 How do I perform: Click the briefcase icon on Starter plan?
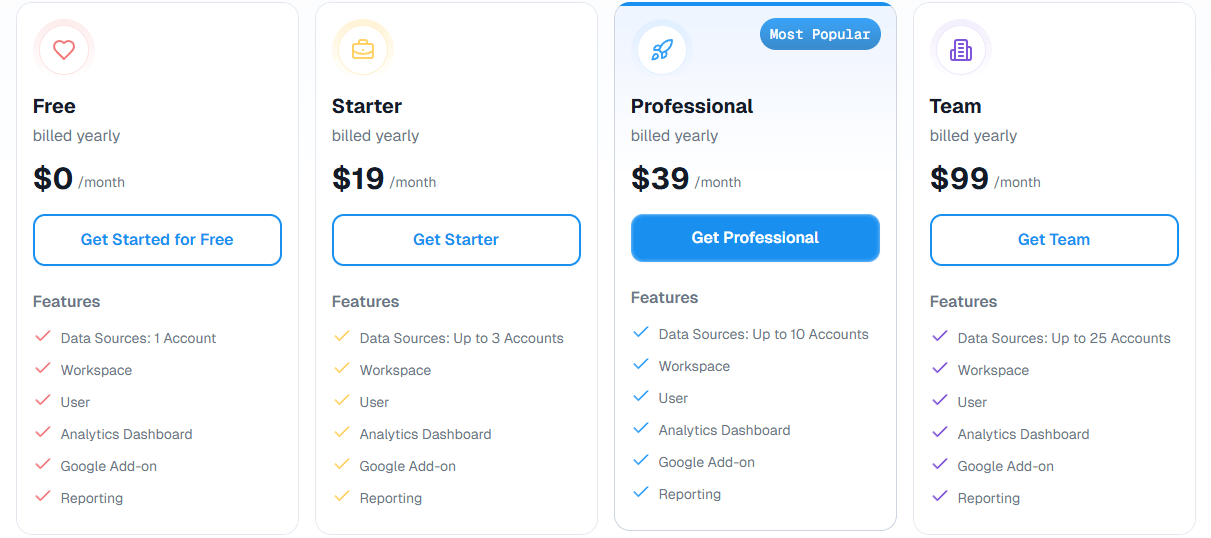(363, 49)
